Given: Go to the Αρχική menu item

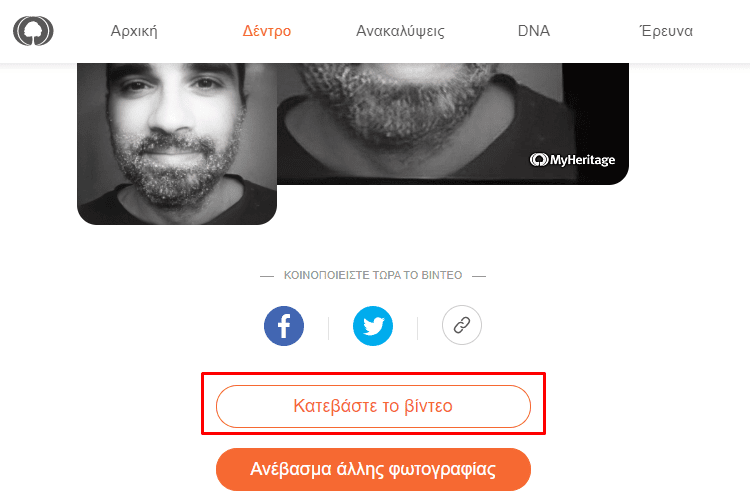Looking at the screenshot, I should pyautogui.click(x=134, y=31).
